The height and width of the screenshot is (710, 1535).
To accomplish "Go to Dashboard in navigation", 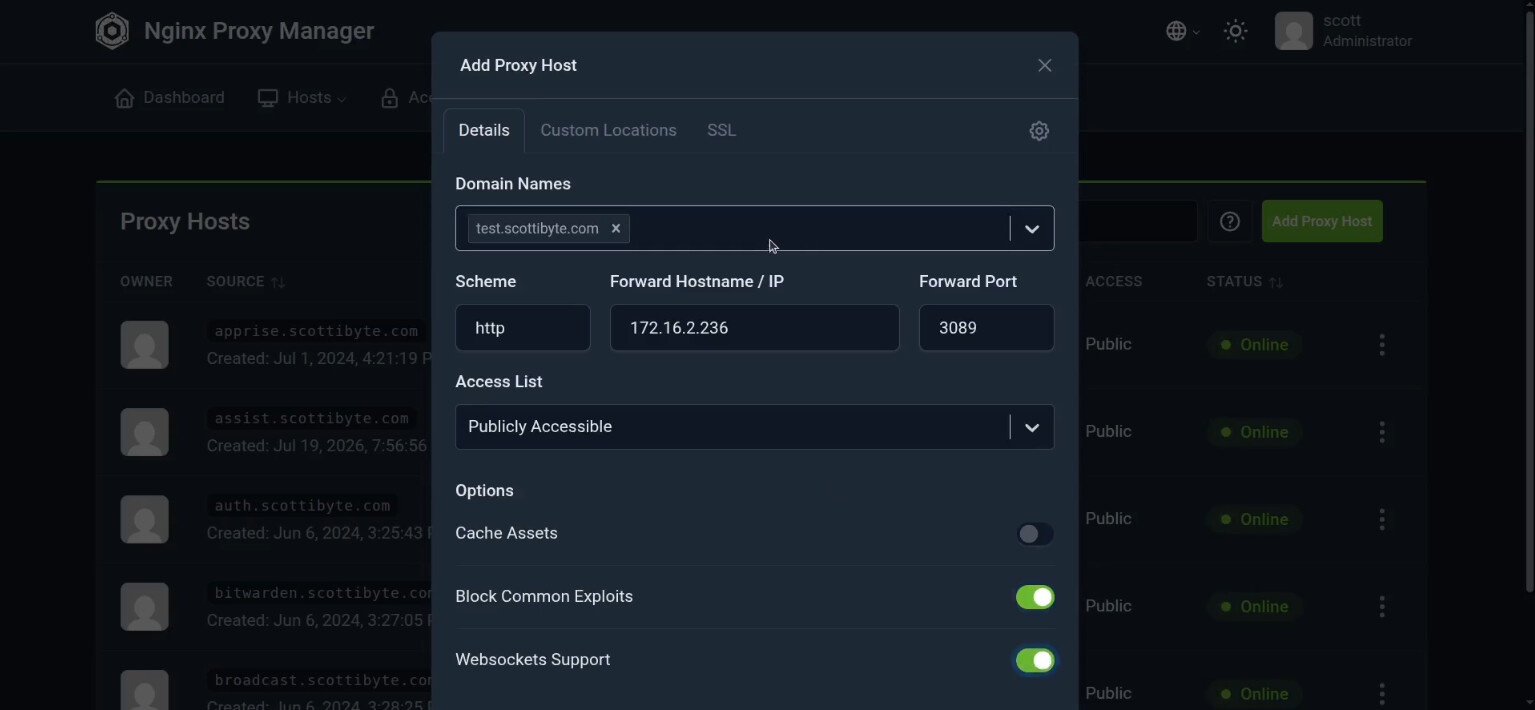I will 170,97.
